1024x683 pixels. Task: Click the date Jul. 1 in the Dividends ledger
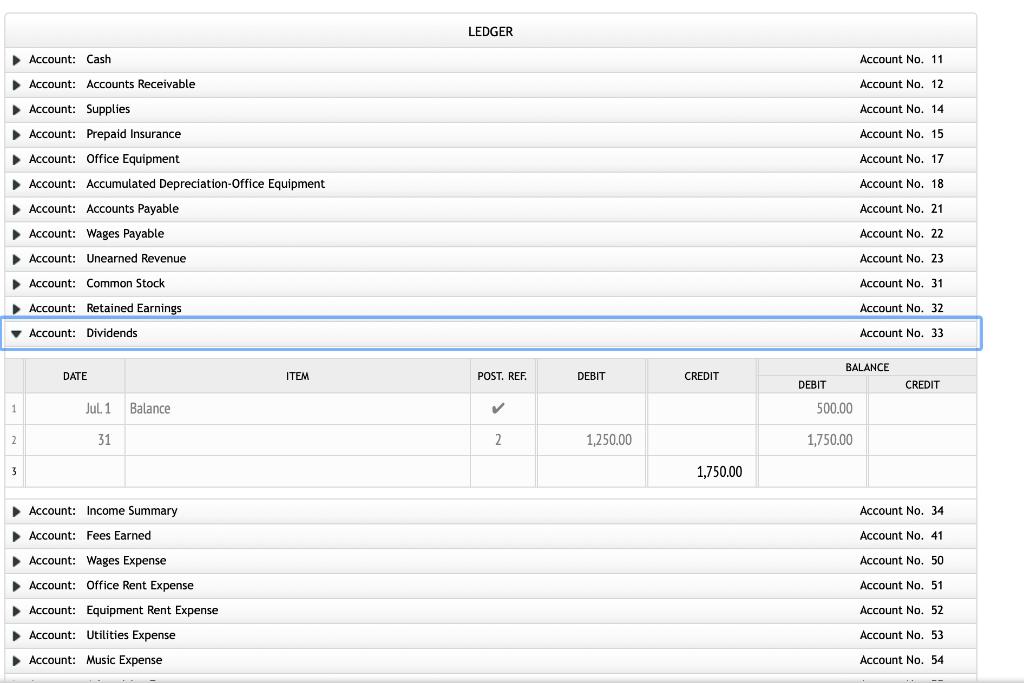[97, 408]
